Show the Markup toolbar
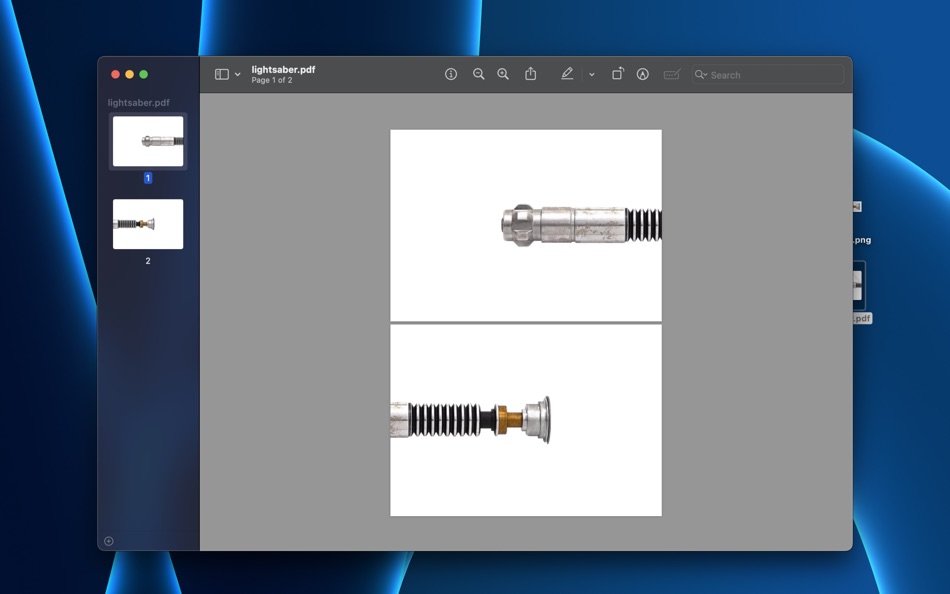This screenshot has height=594, width=950. (643, 74)
